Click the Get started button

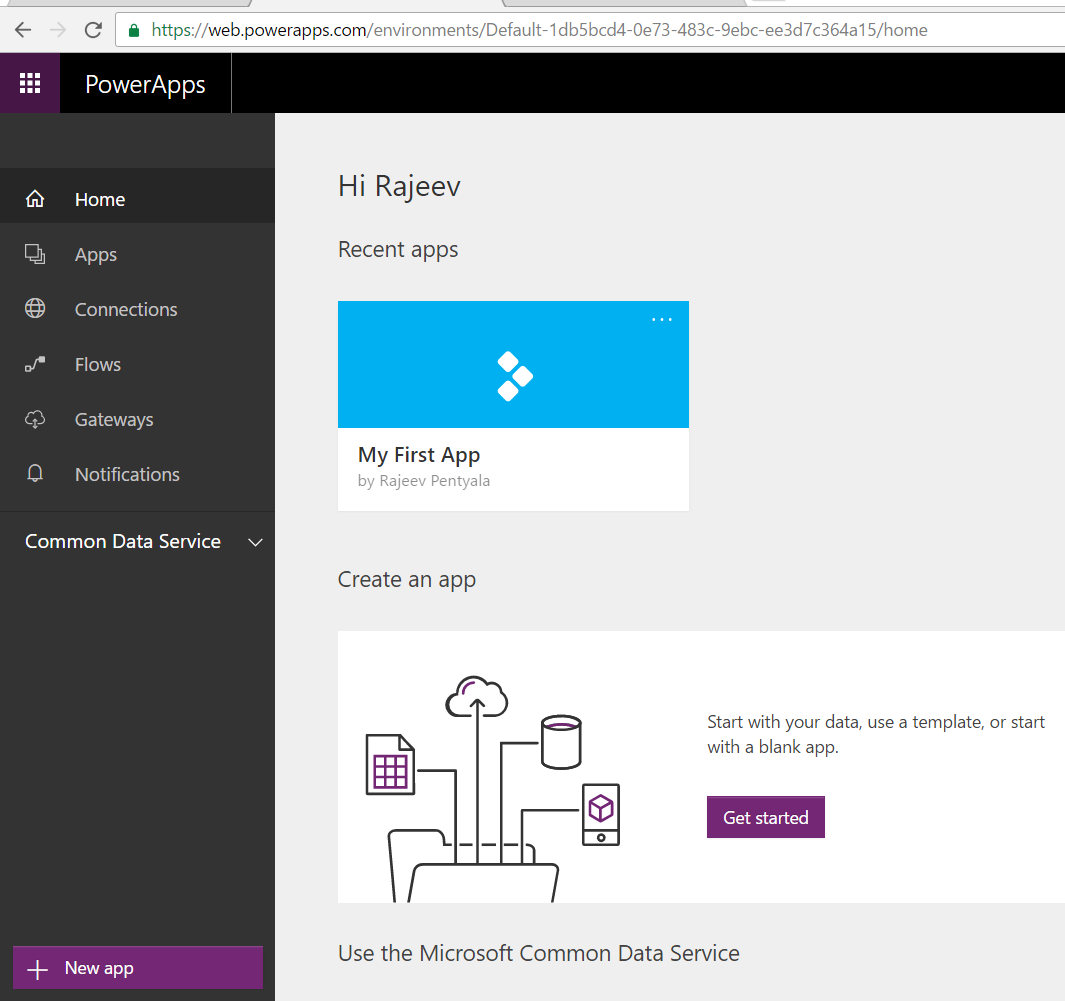click(x=765, y=817)
